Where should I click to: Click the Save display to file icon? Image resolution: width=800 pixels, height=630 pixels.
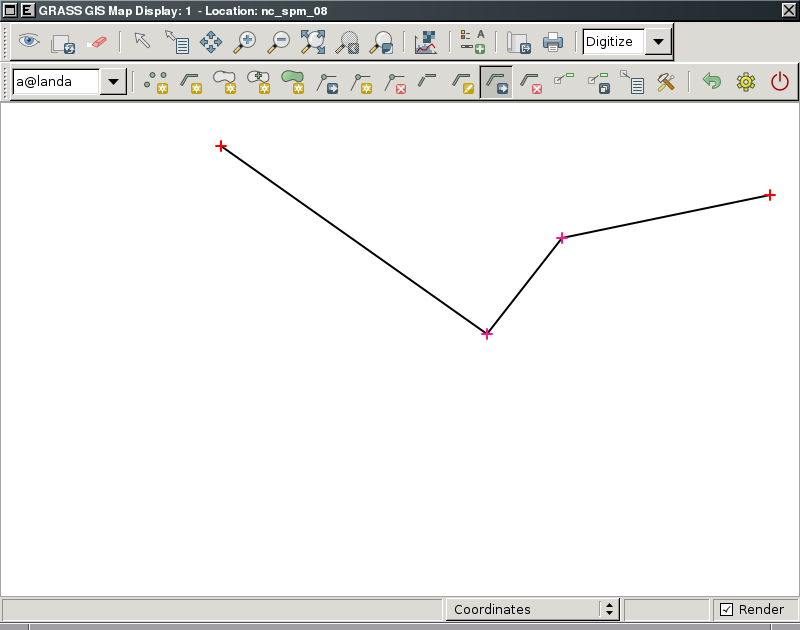coord(519,43)
